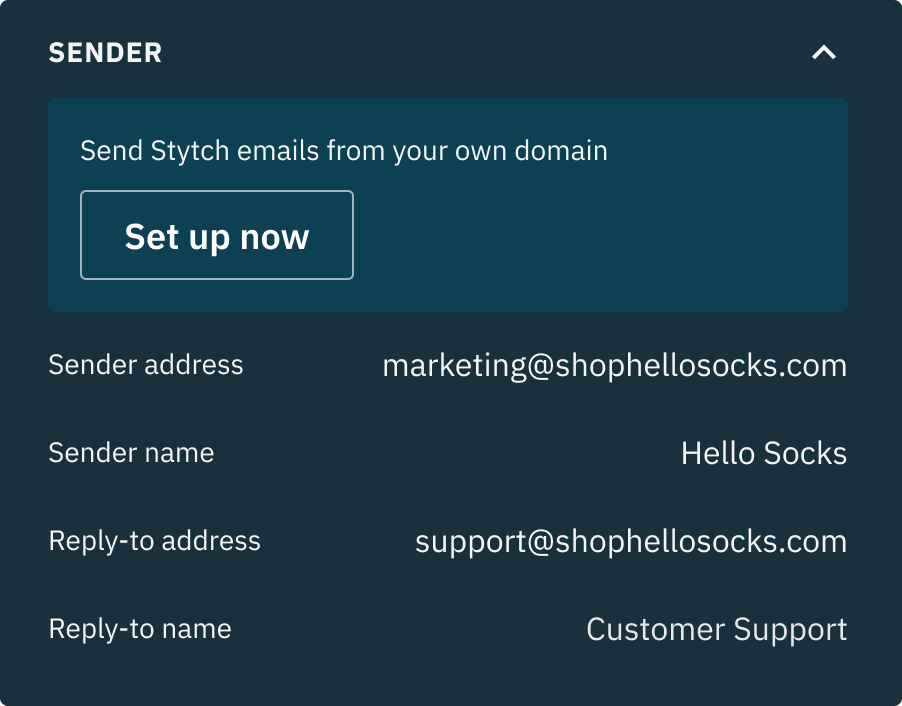Select the Hello Socks sender name value
The height and width of the screenshot is (706, 902).
point(764,453)
